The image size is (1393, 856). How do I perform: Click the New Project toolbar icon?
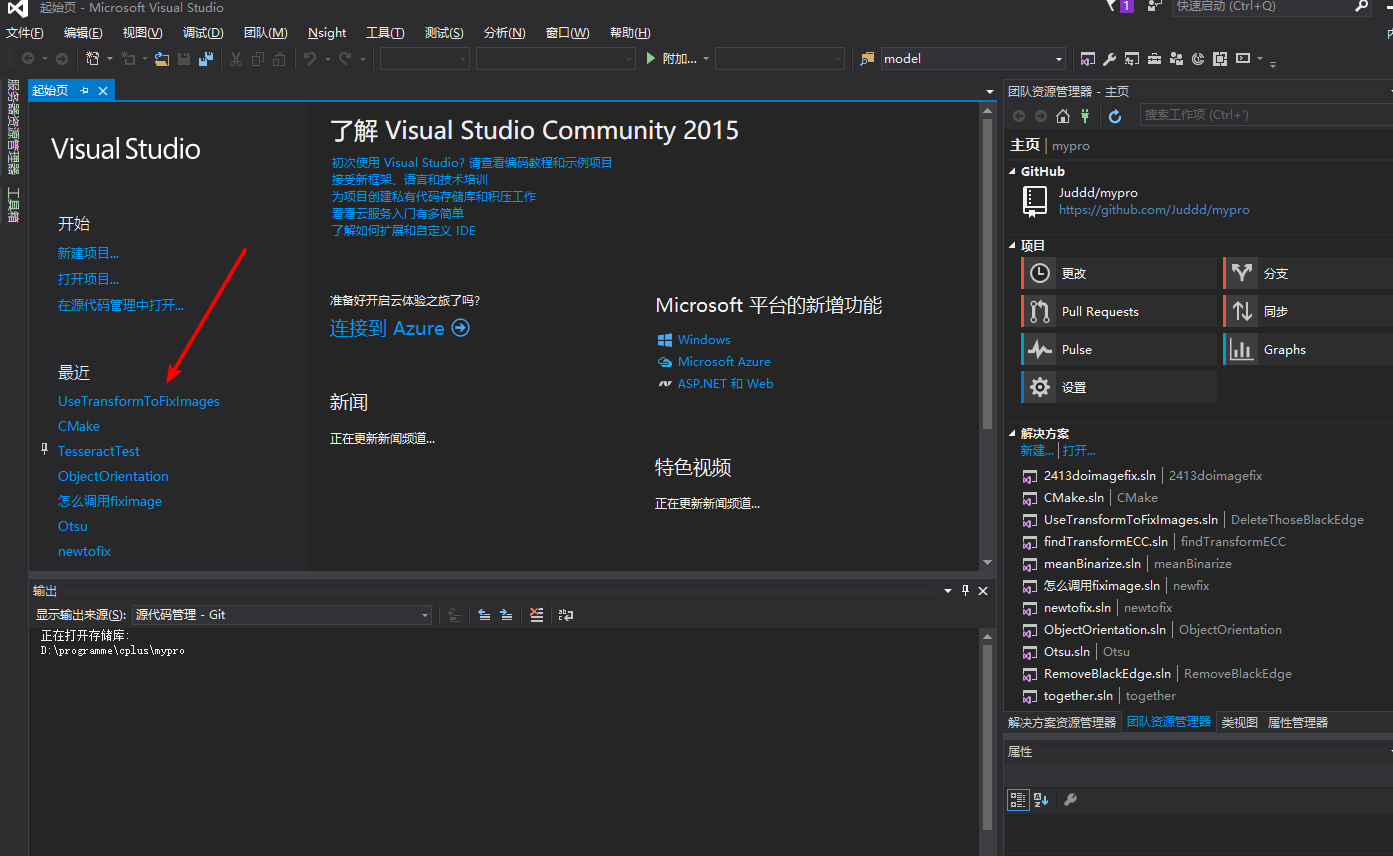click(93, 59)
